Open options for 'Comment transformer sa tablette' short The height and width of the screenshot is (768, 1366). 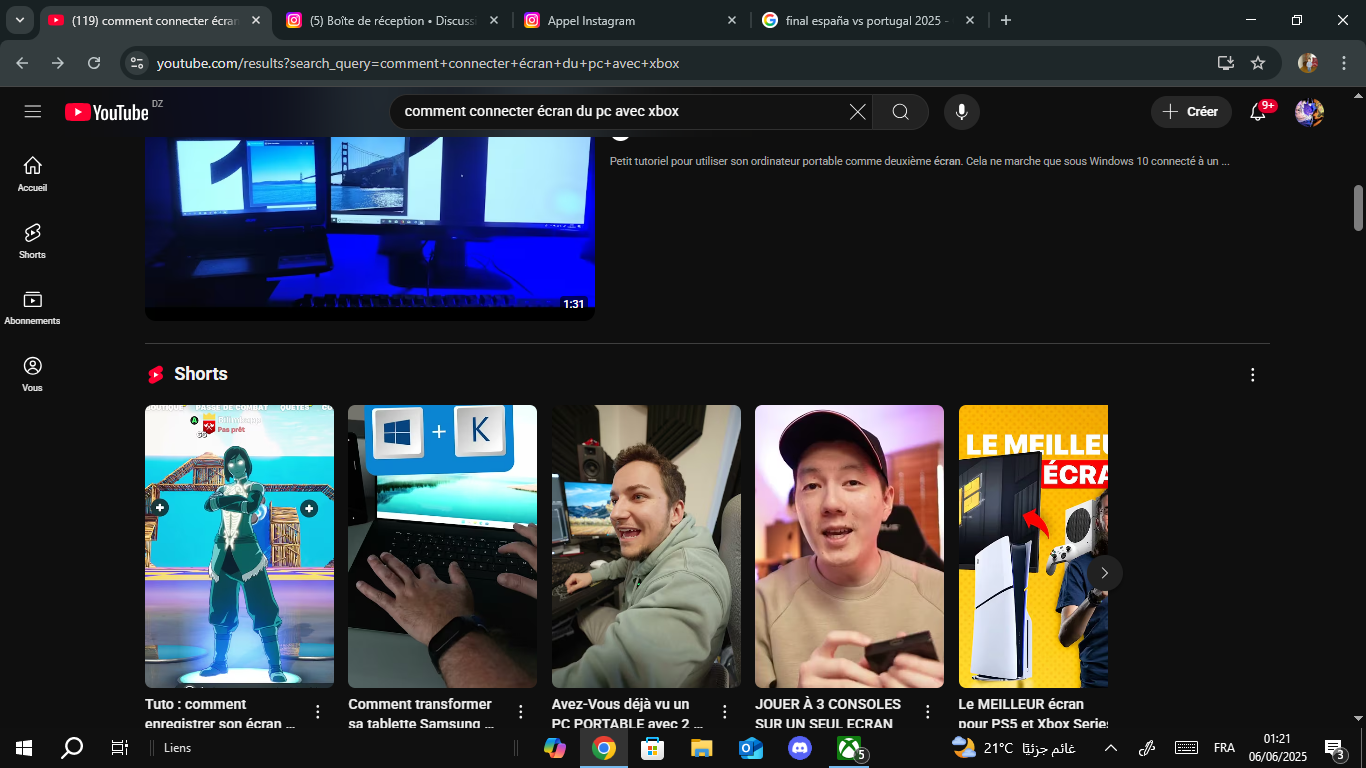[x=521, y=712]
